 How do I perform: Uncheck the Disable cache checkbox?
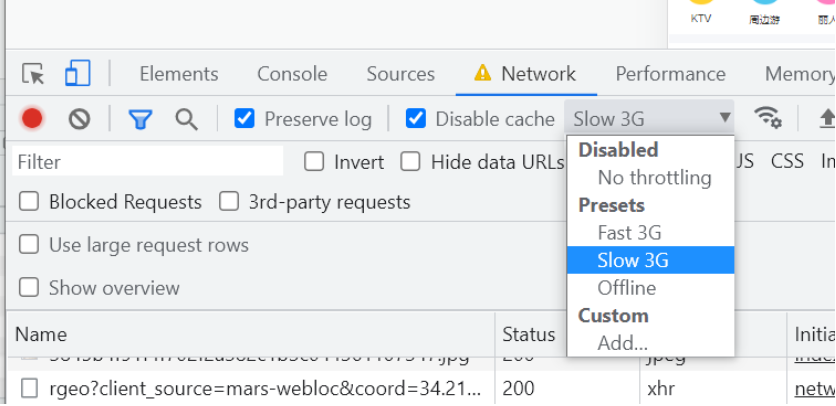416,119
